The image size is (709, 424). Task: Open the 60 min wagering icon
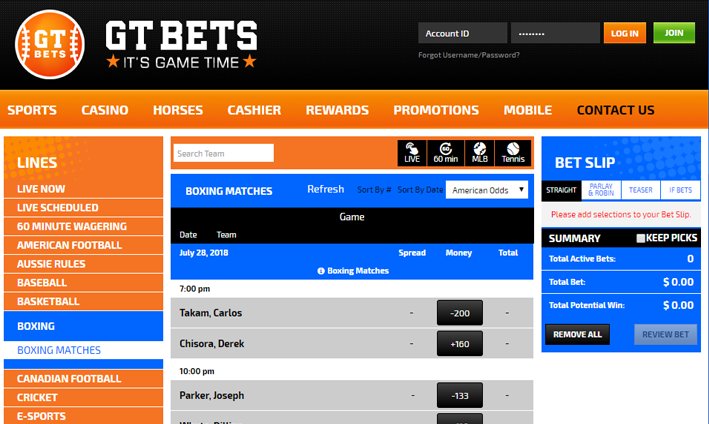coord(445,153)
